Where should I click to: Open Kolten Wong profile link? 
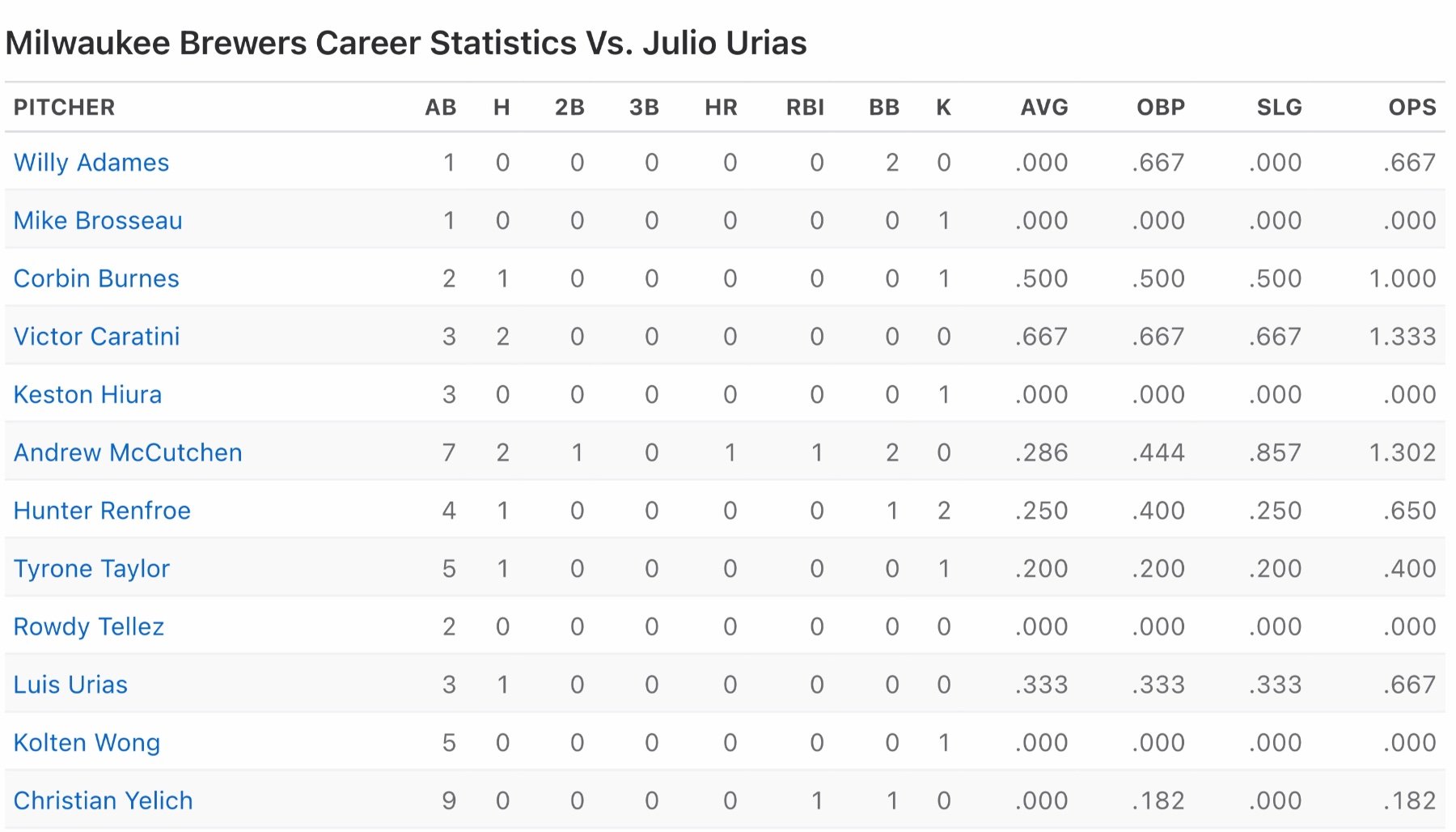tap(87, 743)
